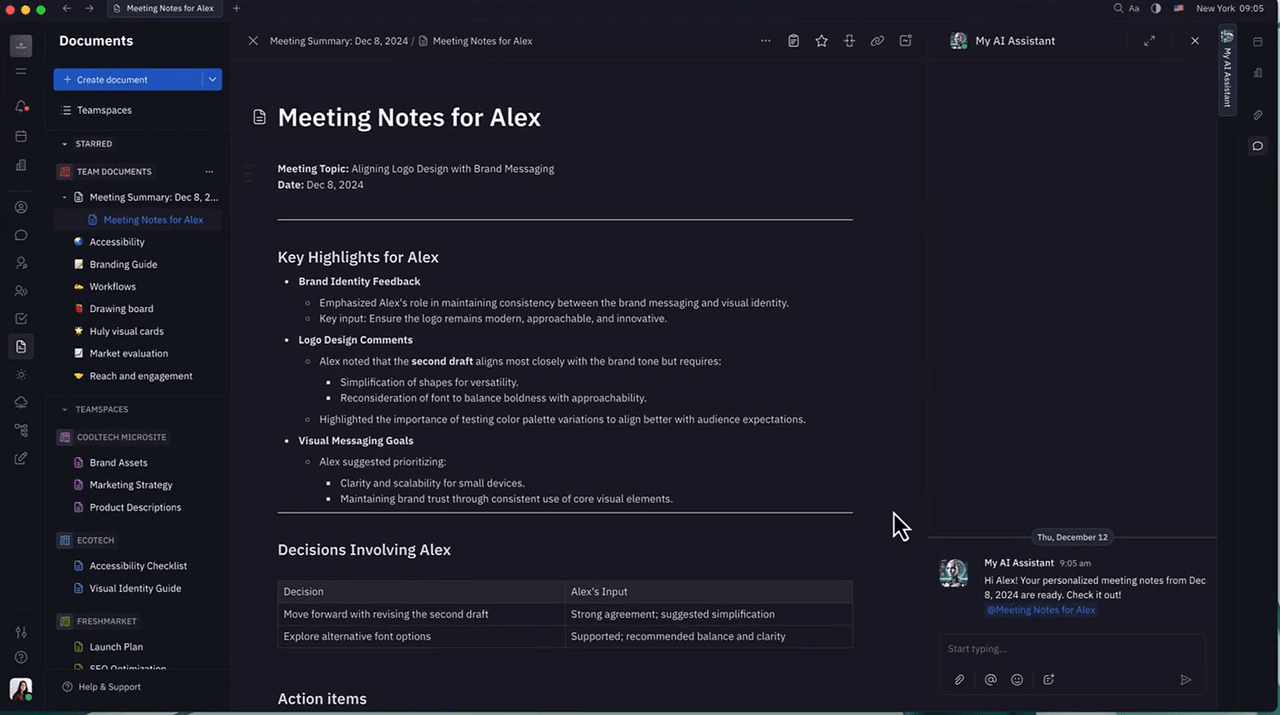Screen dimensions: 1280x715
Task: Insert a mention with the @ icon
Action: (990, 680)
